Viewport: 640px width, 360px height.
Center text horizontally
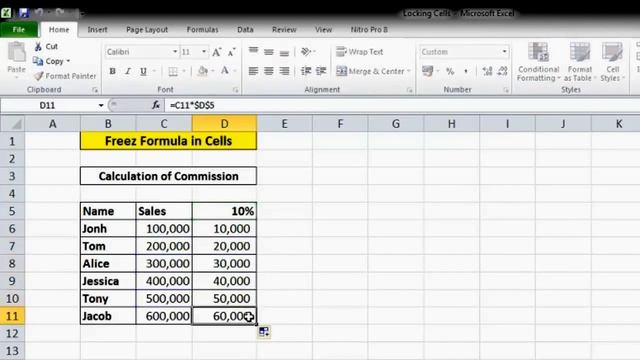tap(269, 71)
